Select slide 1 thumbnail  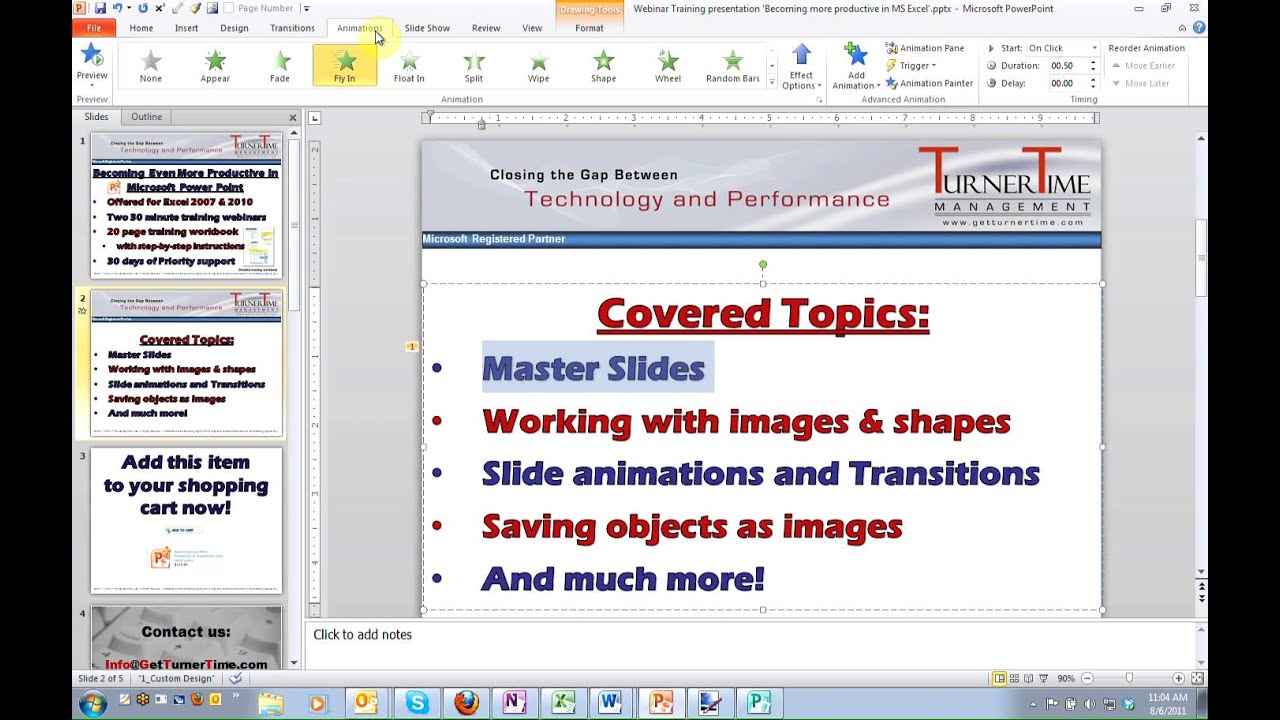[186, 205]
